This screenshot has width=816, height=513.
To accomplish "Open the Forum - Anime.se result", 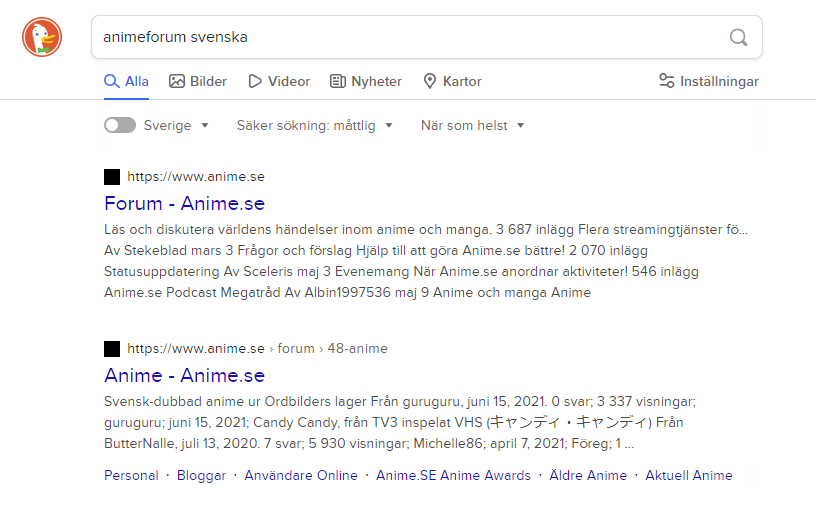I will click(184, 203).
